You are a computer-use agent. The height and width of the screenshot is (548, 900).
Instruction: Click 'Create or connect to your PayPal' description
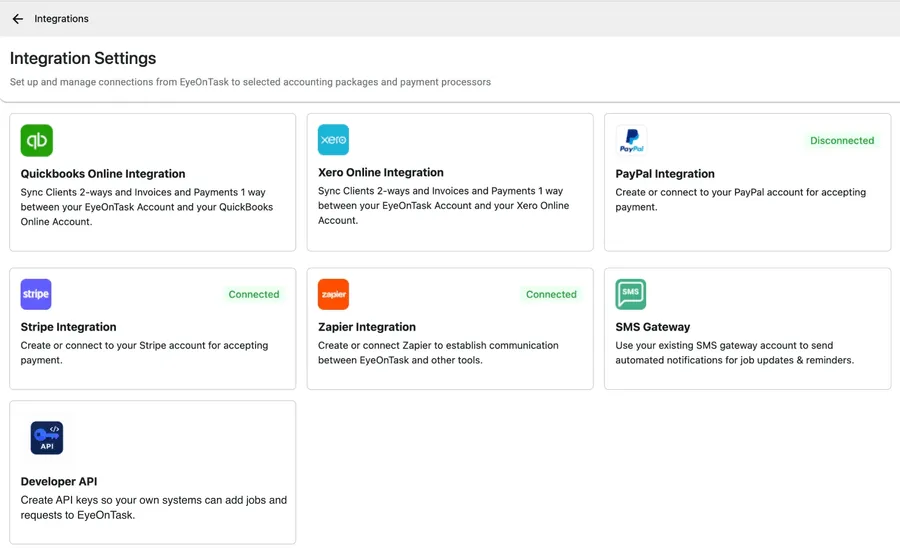[740, 200]
